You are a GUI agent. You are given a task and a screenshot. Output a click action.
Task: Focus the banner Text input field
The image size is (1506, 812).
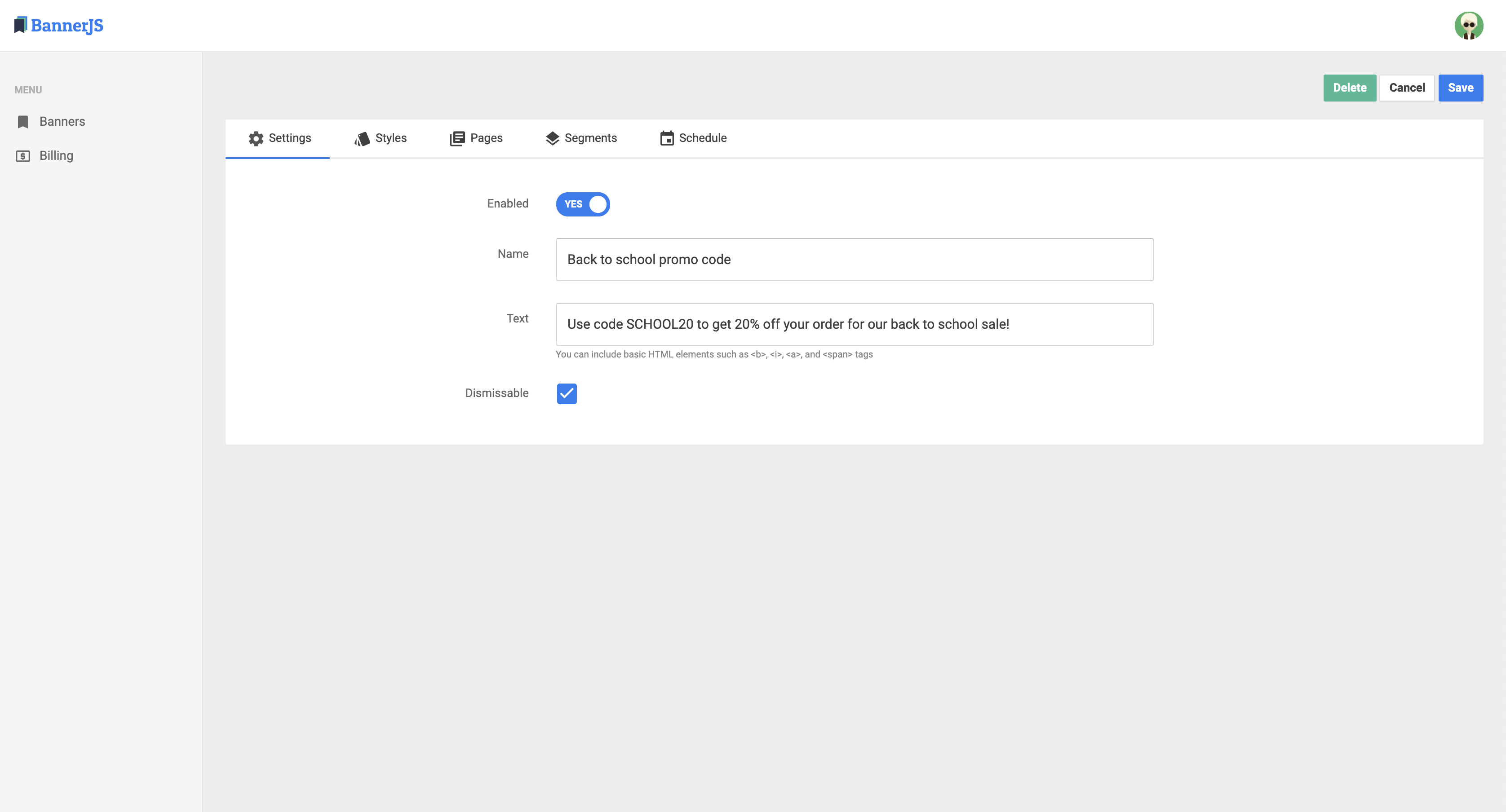(854, 324)
